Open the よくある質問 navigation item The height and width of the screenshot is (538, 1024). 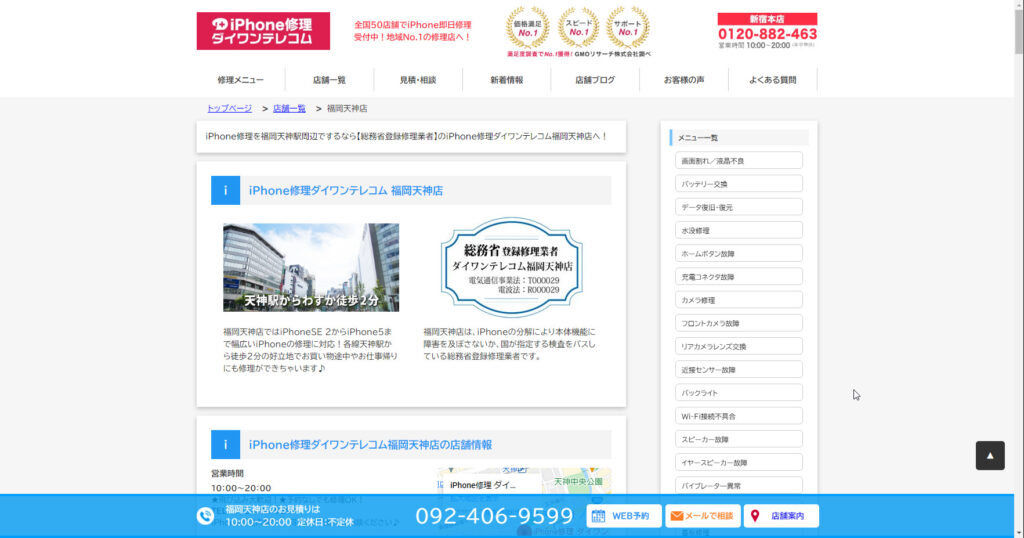click(773, 80)
